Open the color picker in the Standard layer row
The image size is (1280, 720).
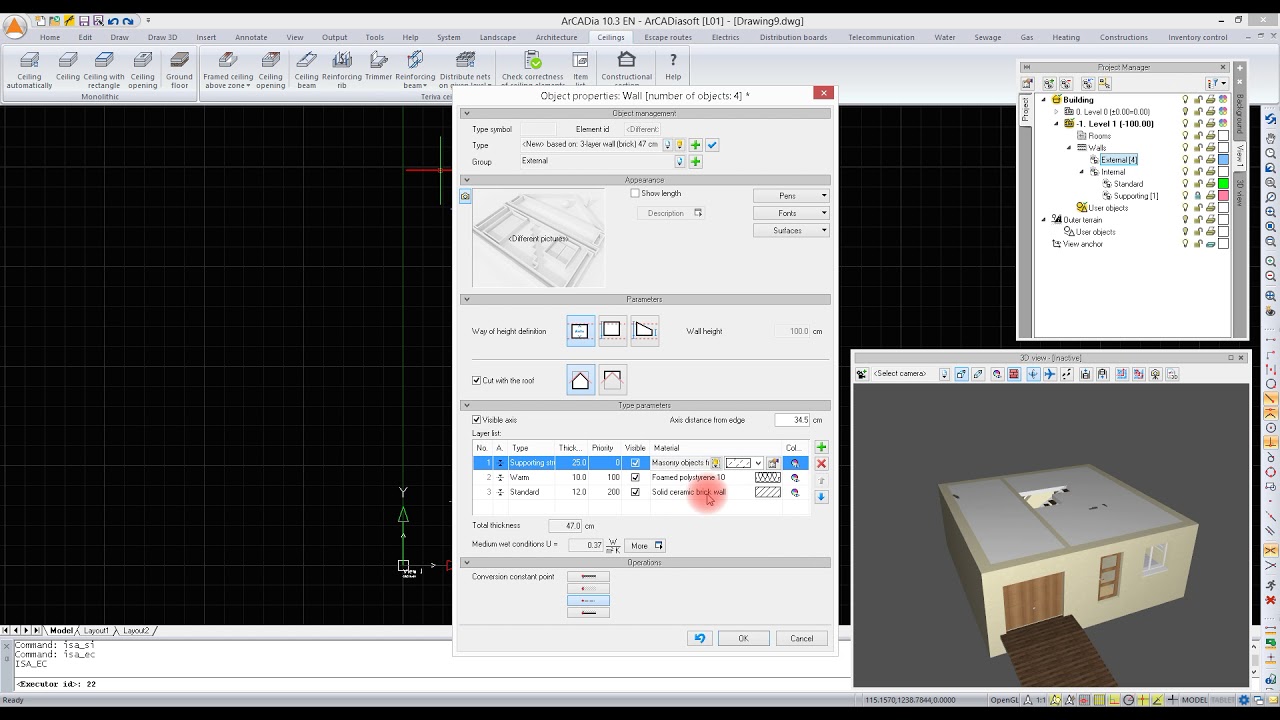pos(795,492)
